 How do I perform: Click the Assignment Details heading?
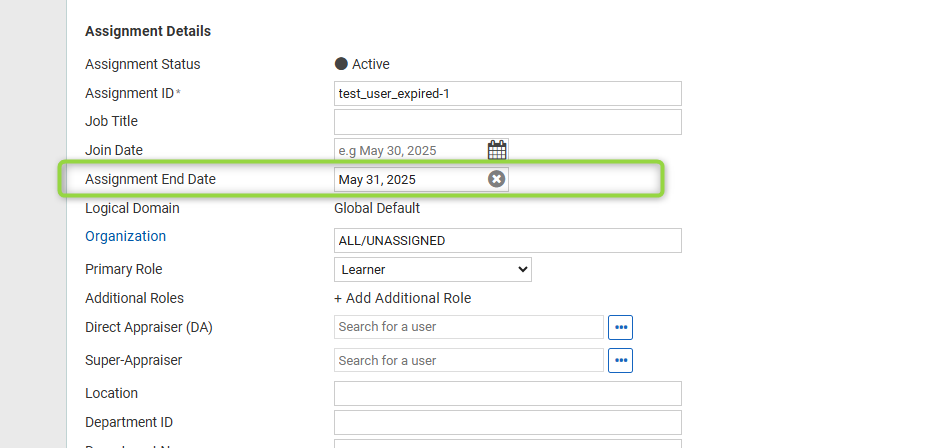(148, 31)
